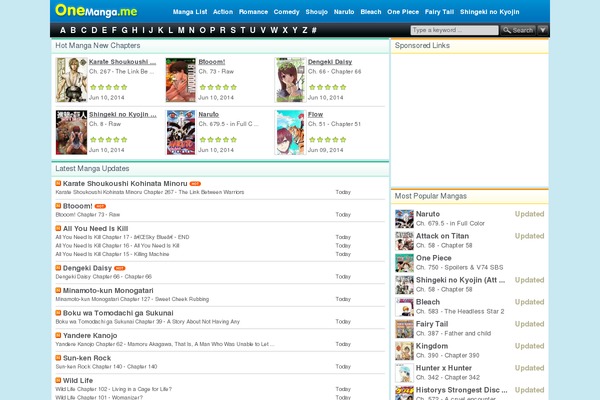
Task: Click the orange icon beside Yandere Kanojo
Action: tap(58, 335)
